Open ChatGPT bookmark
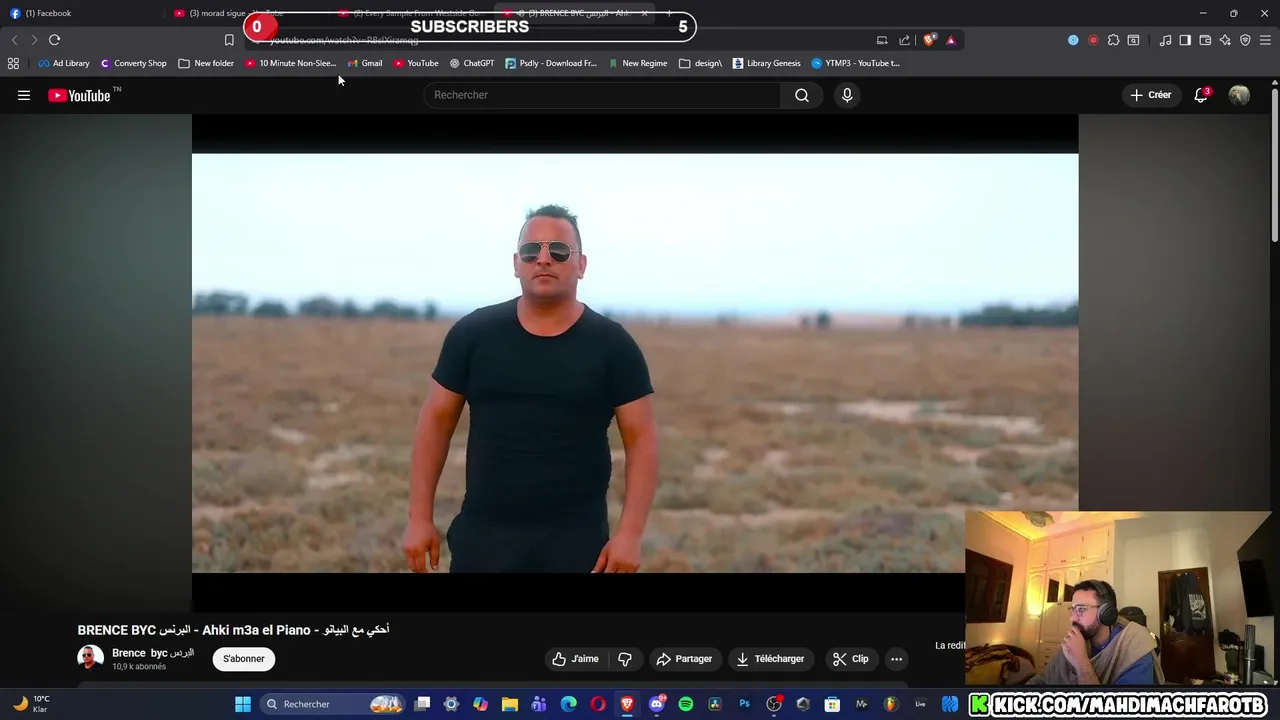The image size is (1280, 720). pos(472,63)
